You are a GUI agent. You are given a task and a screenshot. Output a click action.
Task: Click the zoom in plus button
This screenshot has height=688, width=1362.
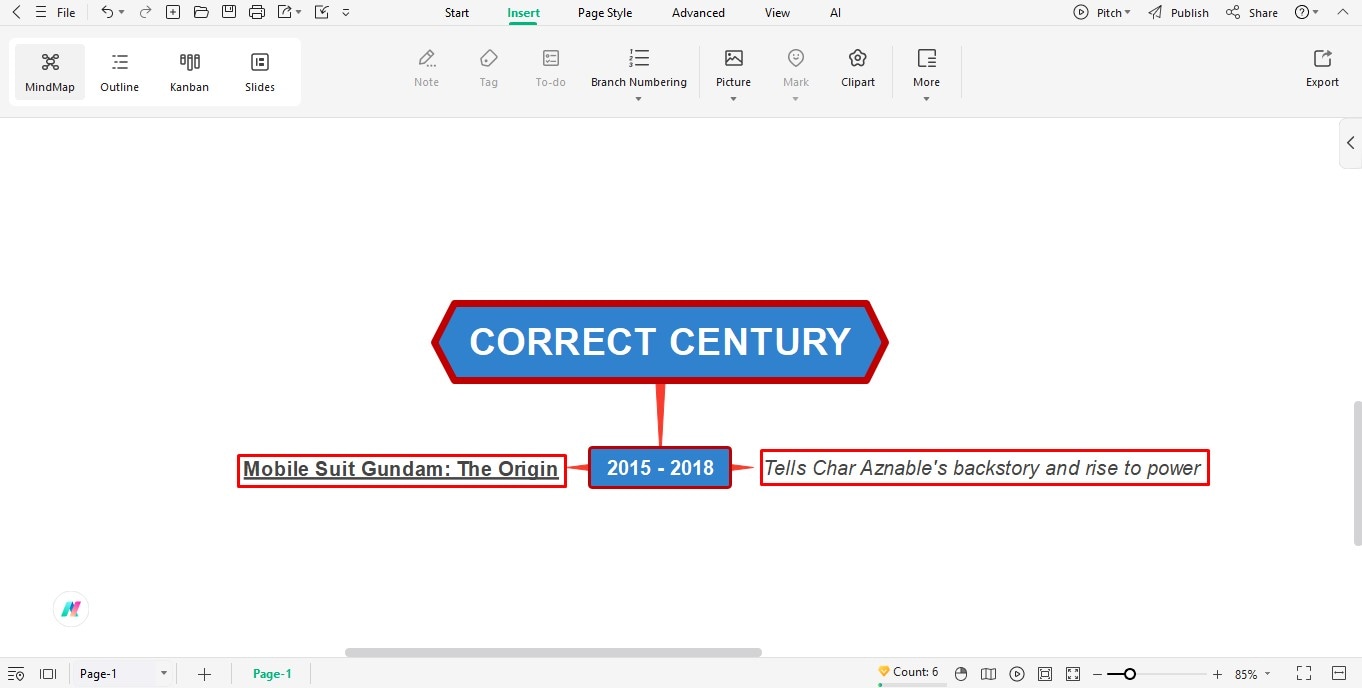pos(1217,675)
